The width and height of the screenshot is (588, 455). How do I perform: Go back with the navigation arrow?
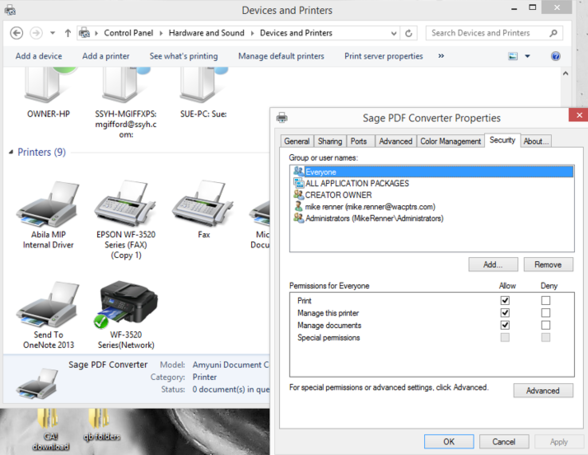16,33
